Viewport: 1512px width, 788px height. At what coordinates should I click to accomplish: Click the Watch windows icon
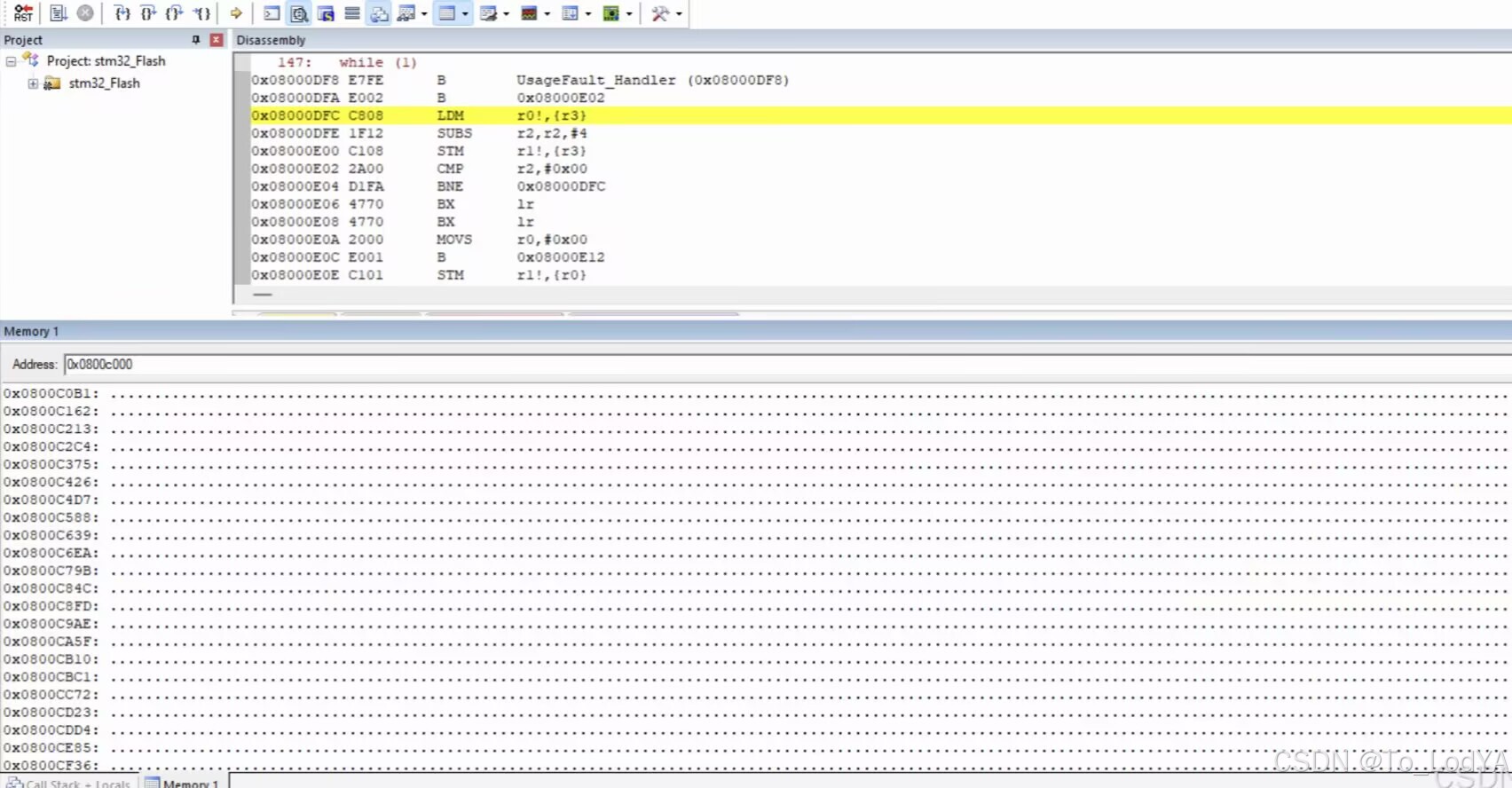(406, 13)
